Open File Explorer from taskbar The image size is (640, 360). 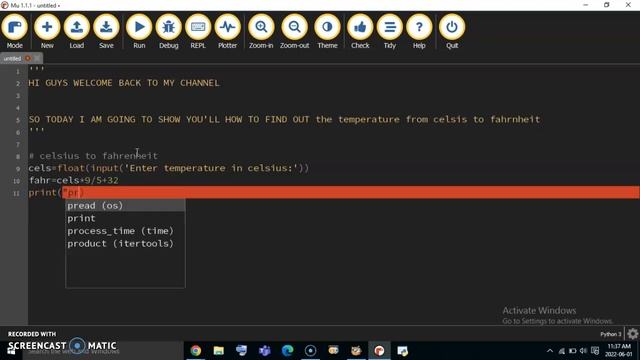pyautogui.click(x=219, y=351)
